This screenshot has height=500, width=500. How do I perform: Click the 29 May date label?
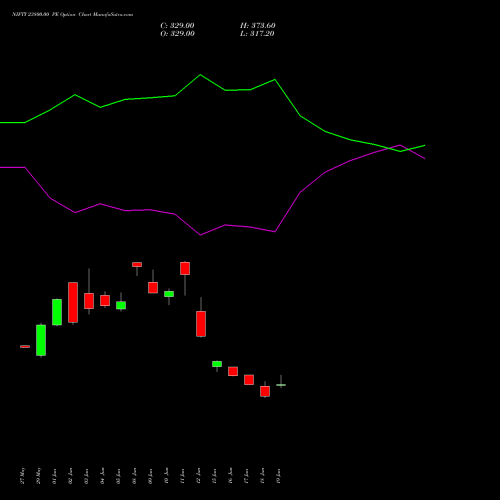(x=39, y=476)
